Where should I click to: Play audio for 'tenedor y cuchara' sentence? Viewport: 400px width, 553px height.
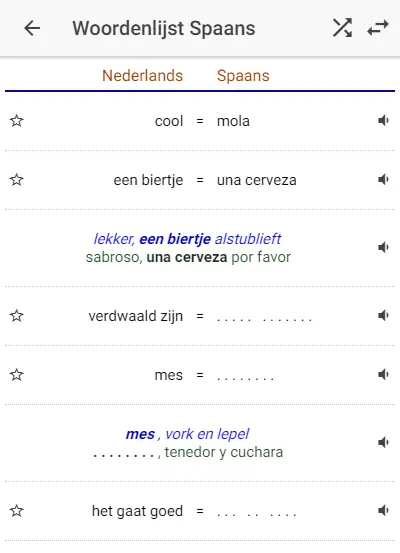point(383,442)
